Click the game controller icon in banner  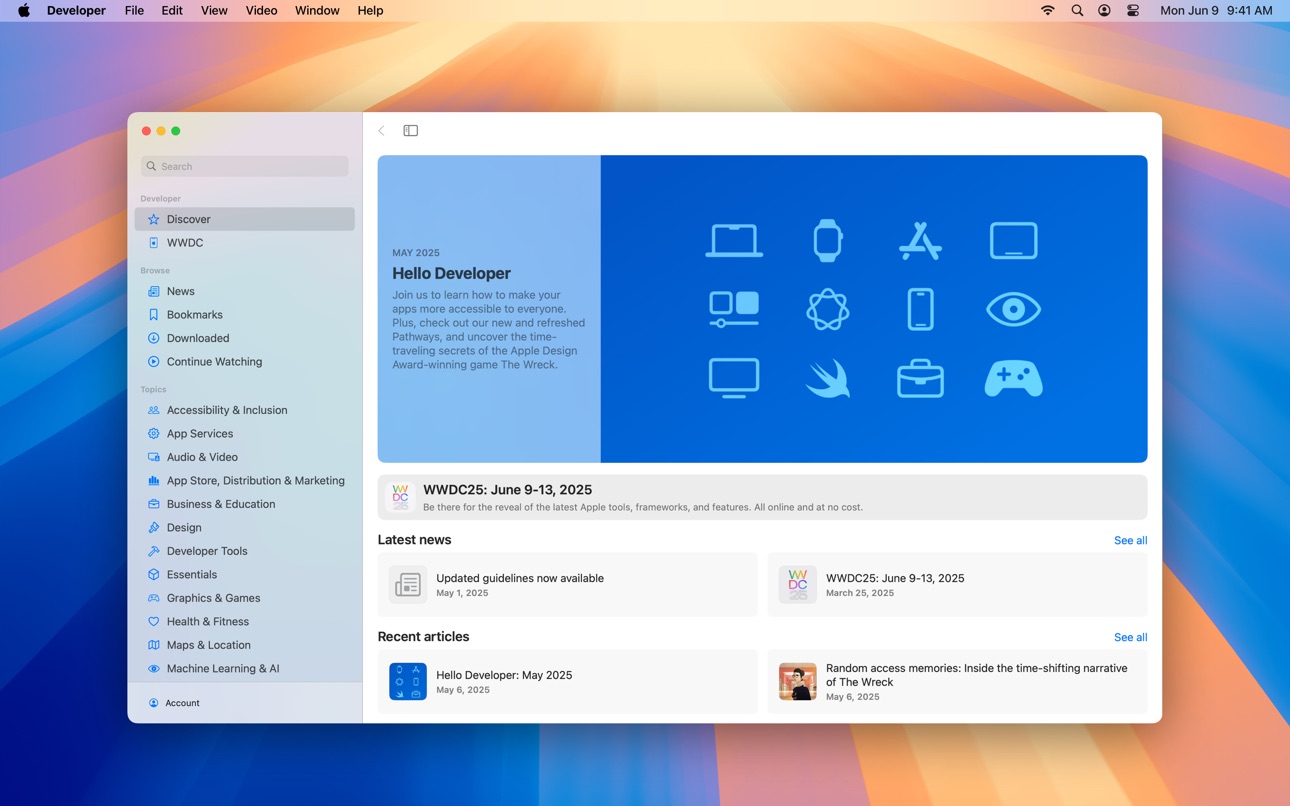click(x=1013, y=379)
